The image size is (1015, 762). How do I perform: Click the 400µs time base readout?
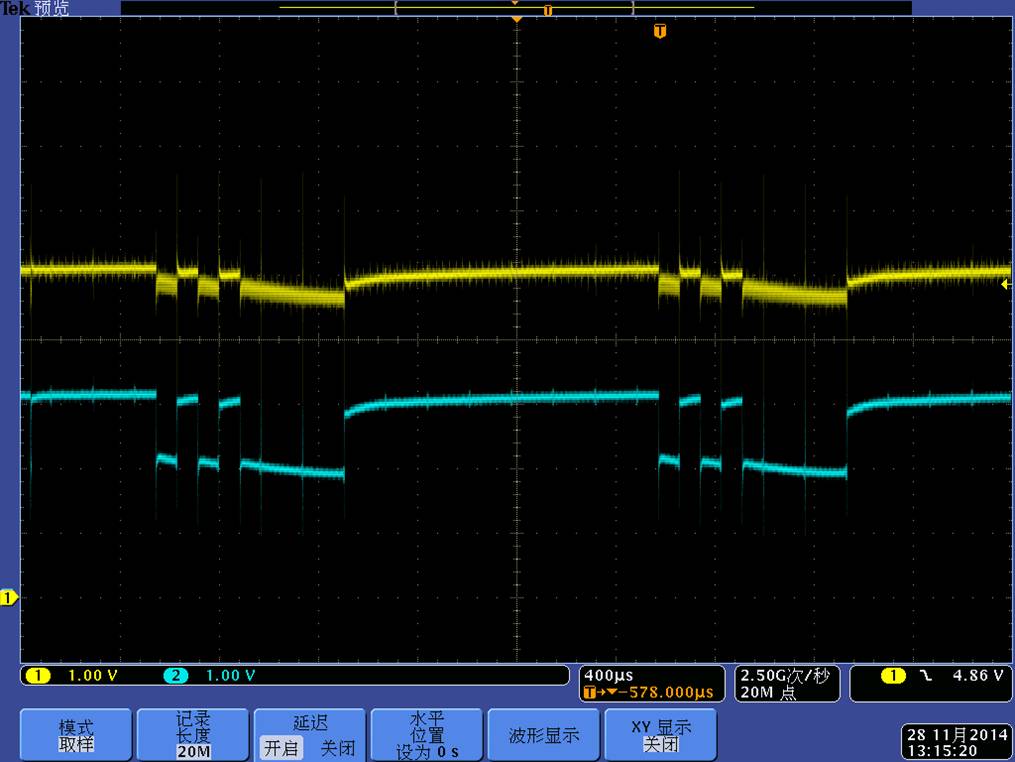610,676
